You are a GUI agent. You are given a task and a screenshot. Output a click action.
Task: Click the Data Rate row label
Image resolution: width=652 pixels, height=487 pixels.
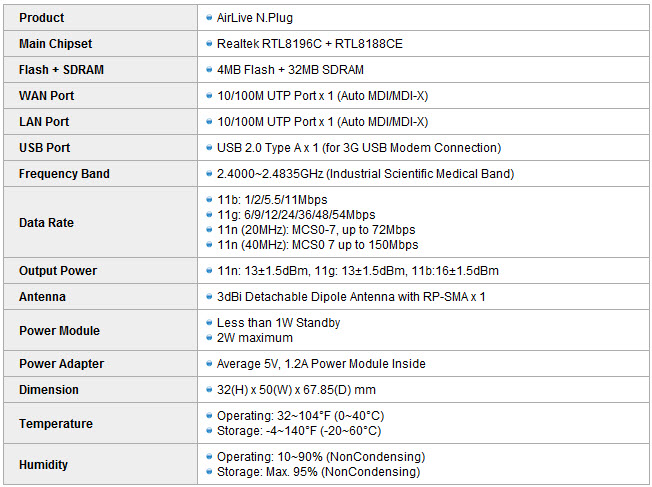pyautogui.click(x=46, y=222)
